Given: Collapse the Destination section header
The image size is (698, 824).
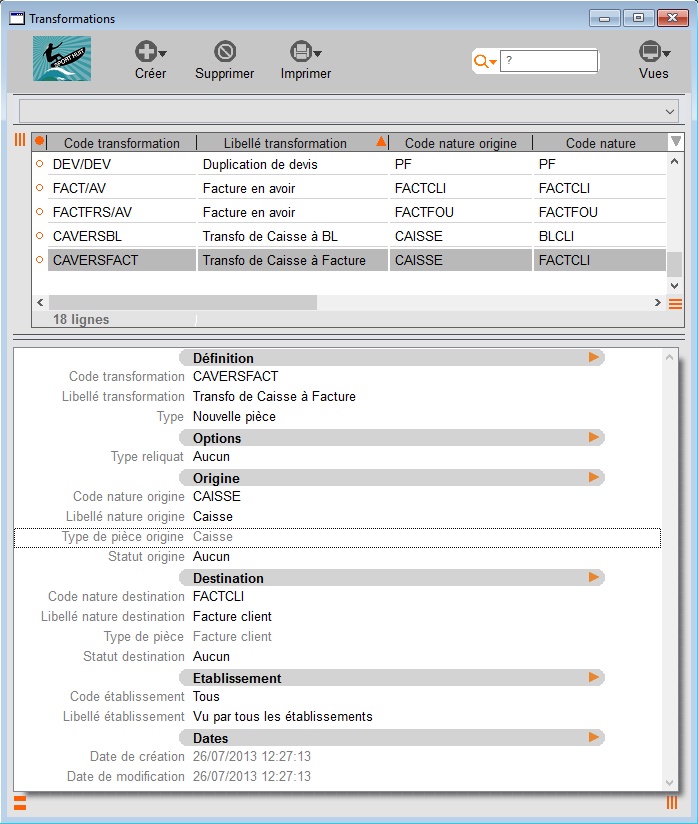Looking at the screenshot, I should [392, 578].
